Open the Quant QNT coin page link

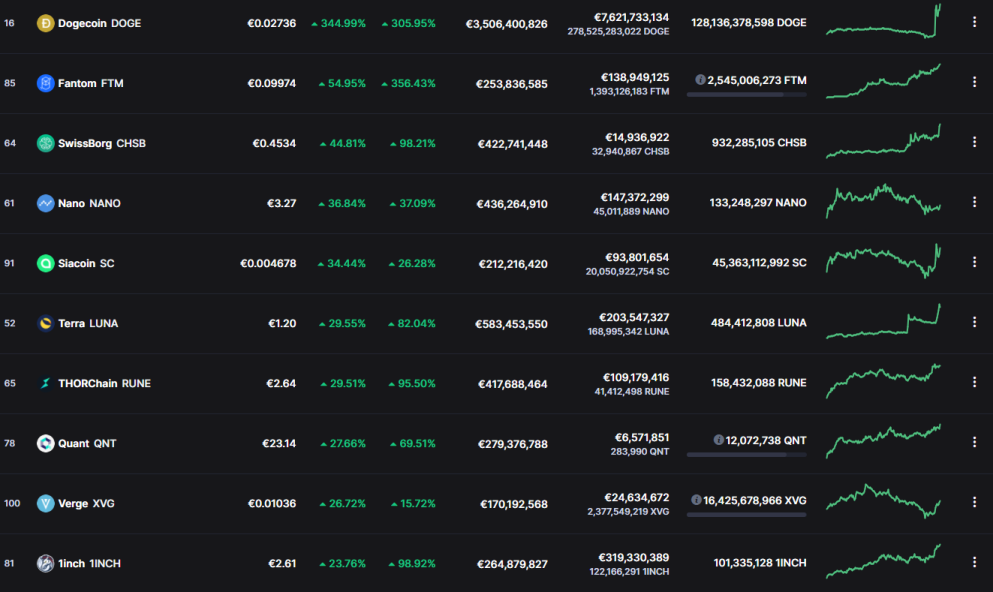(x=87, y=443)
